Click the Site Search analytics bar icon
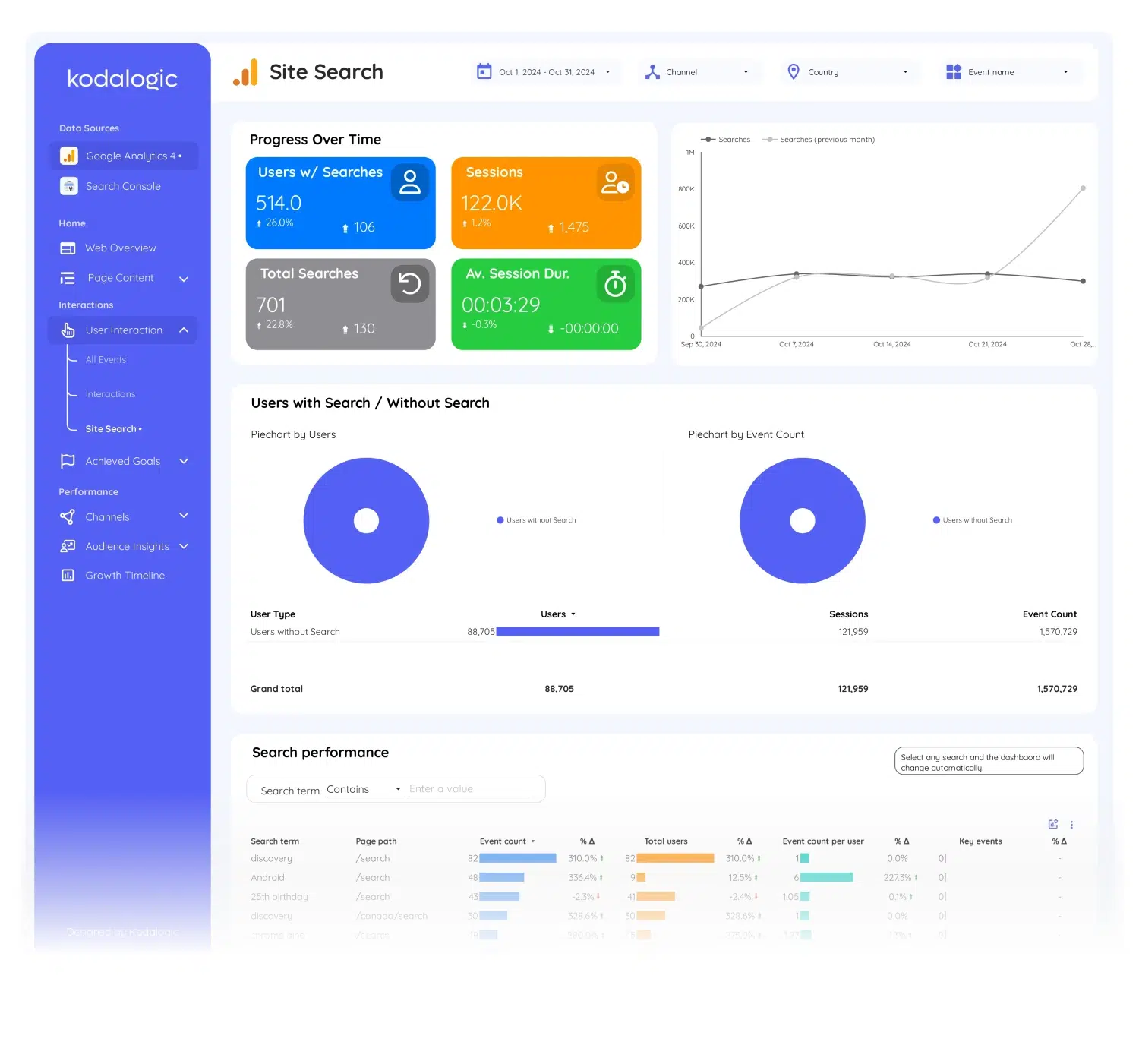 [245, 72]
